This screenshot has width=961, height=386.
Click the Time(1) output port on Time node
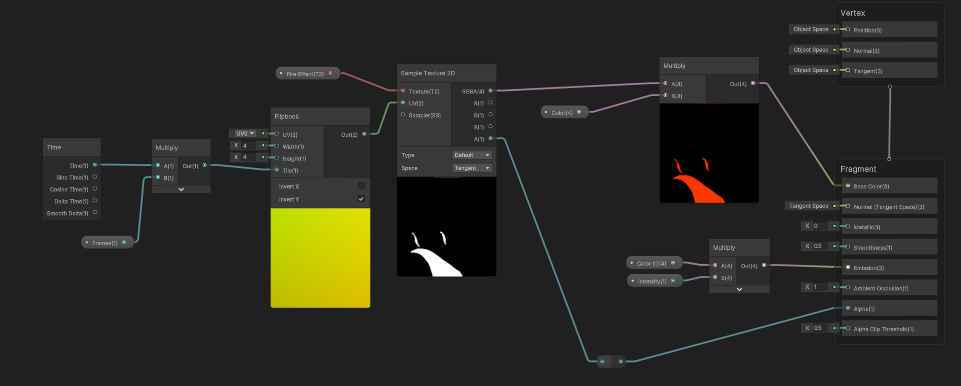tap(94, 165)
